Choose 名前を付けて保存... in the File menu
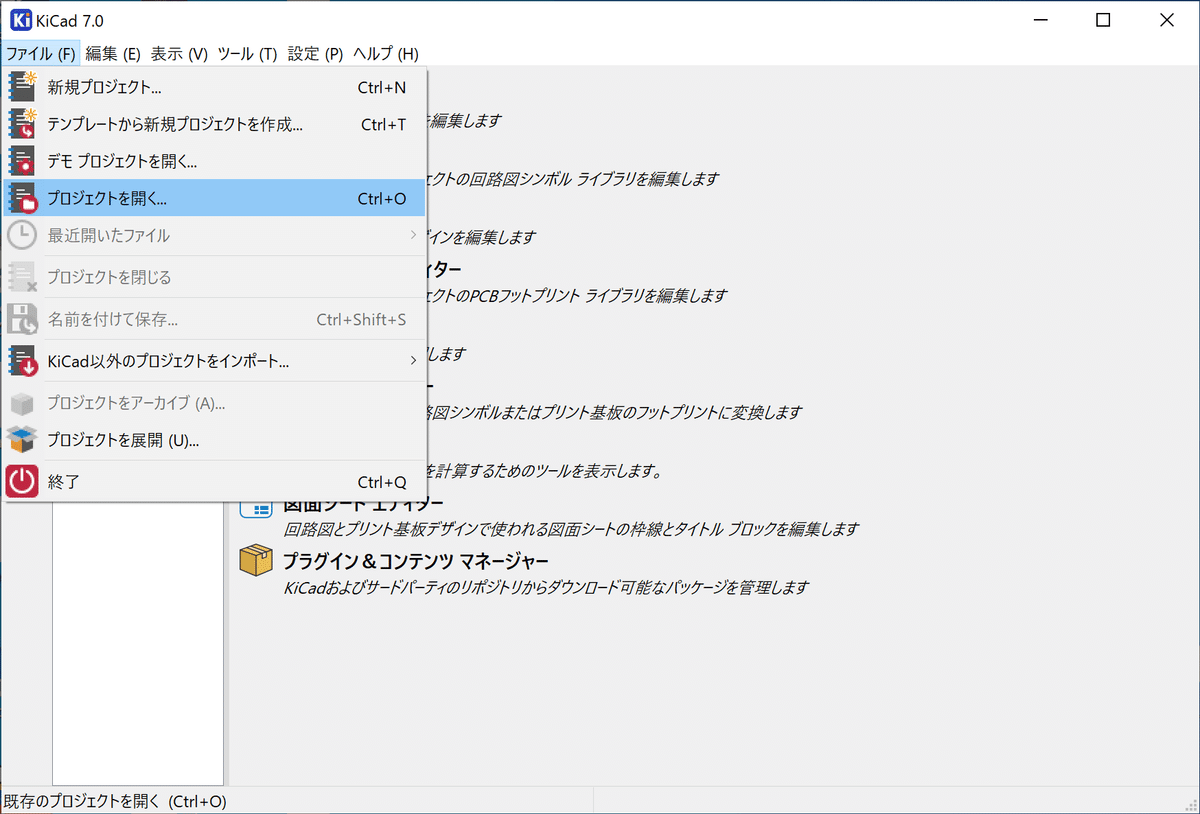This screenshot has height=814, width=1200. [x=215, y=320]
